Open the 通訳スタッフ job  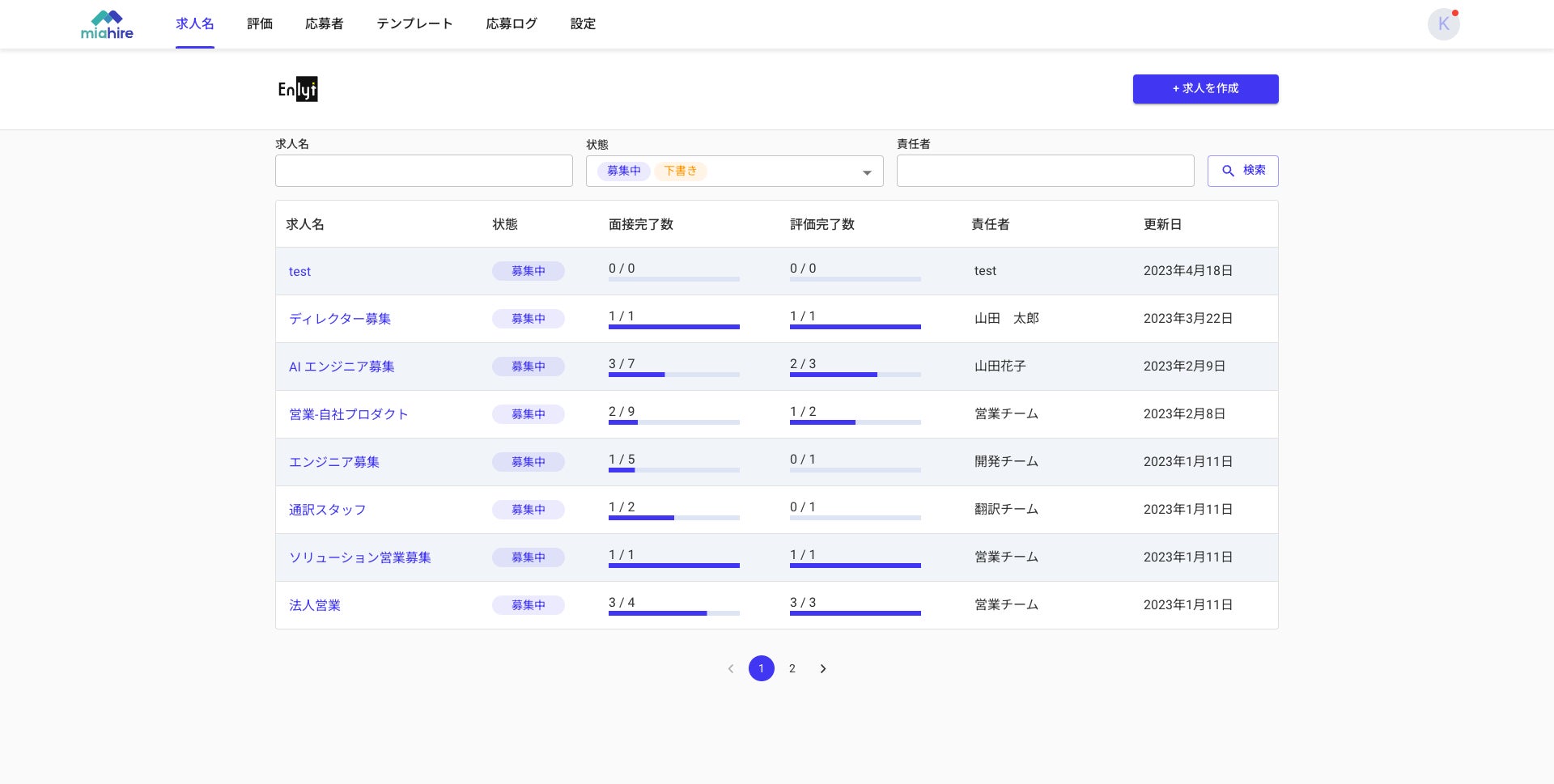pos(328,510)
